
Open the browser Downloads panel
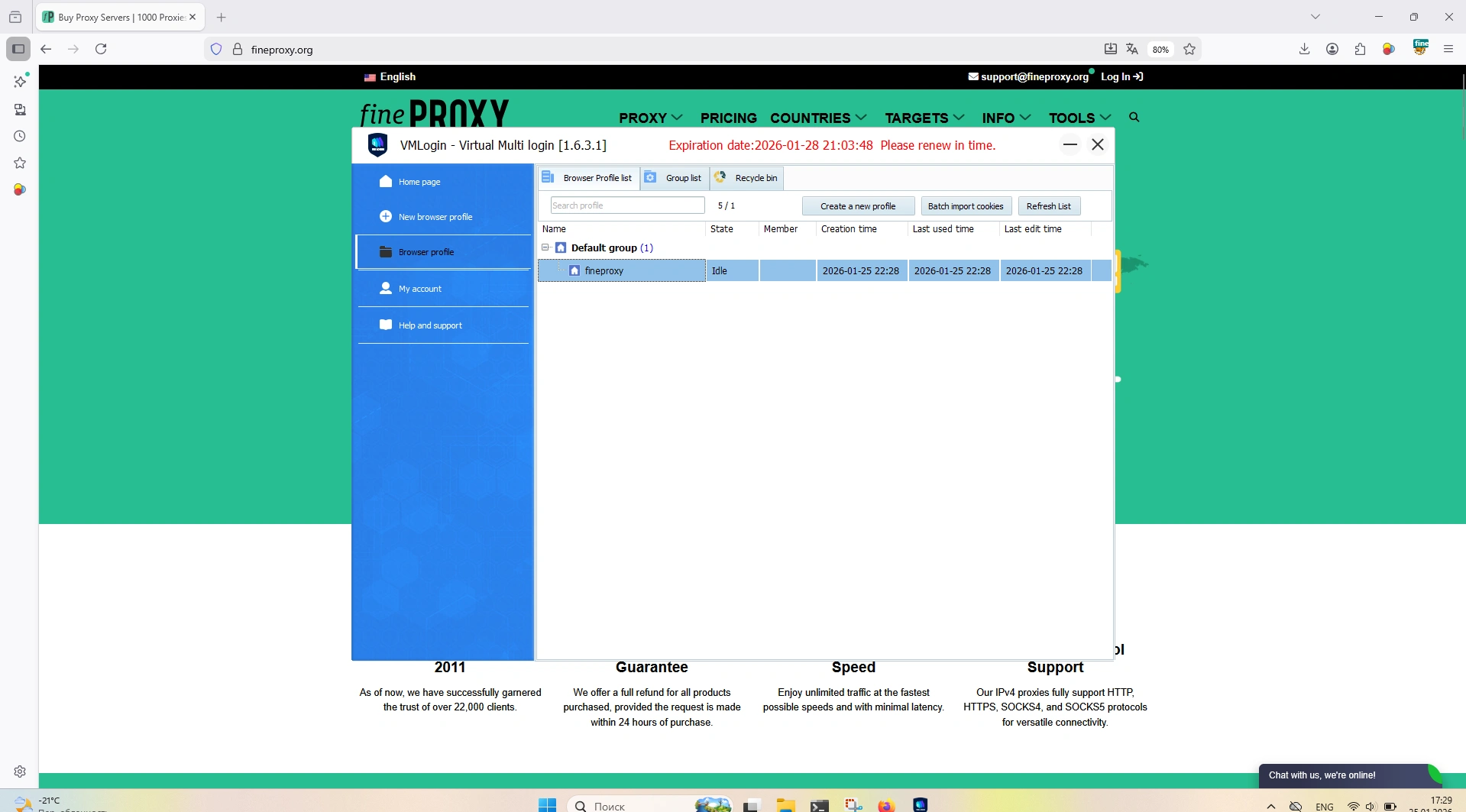tap(1305, 49)
